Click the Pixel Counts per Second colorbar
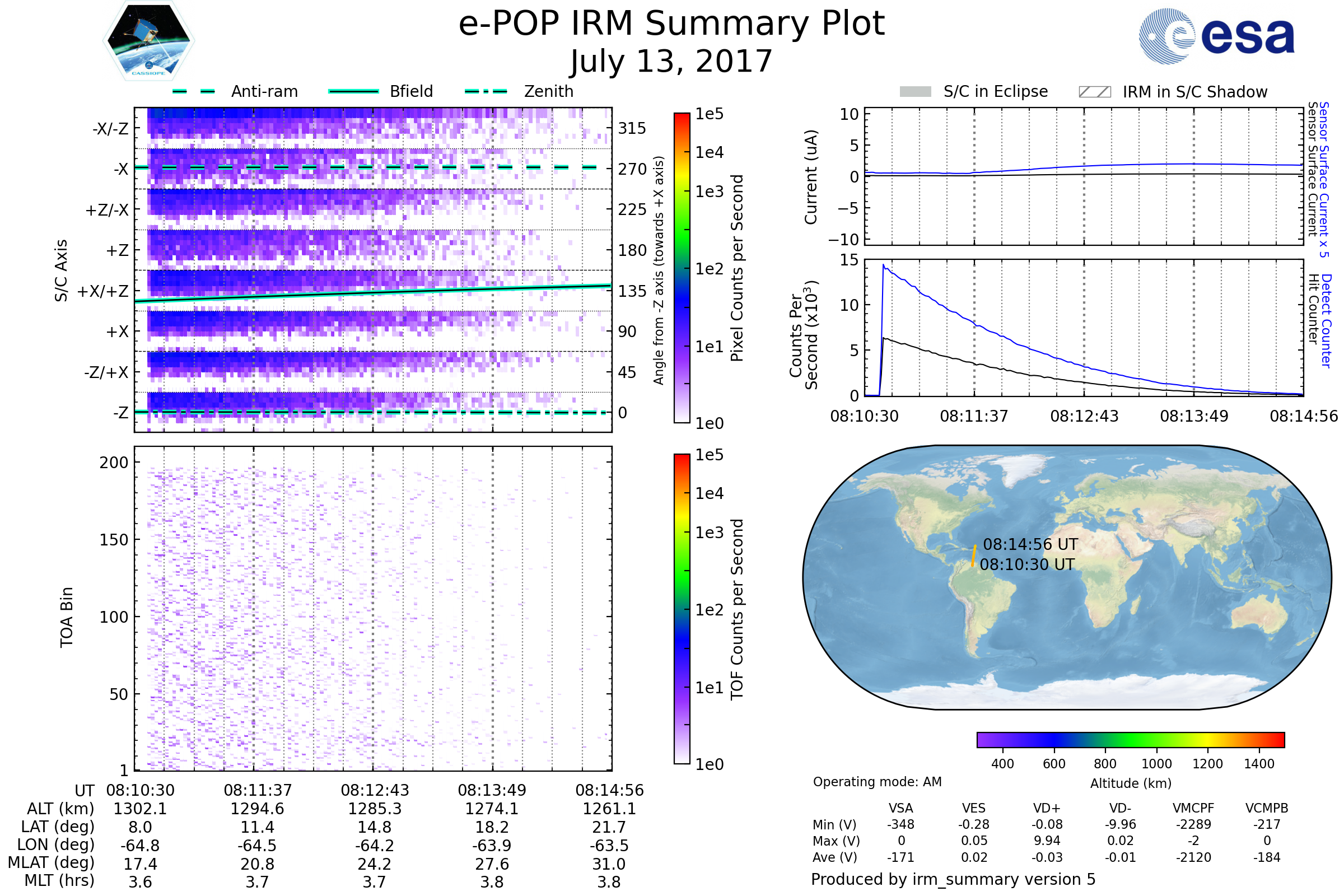 pos(682,268)
